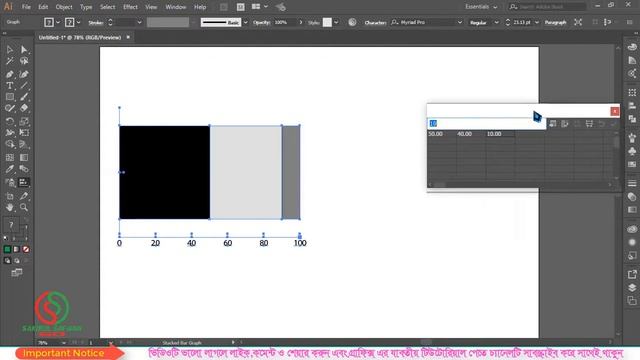Select the Shaper tool
The width and height of the screenshot is (640, 360).
click(x=10, y=109)
